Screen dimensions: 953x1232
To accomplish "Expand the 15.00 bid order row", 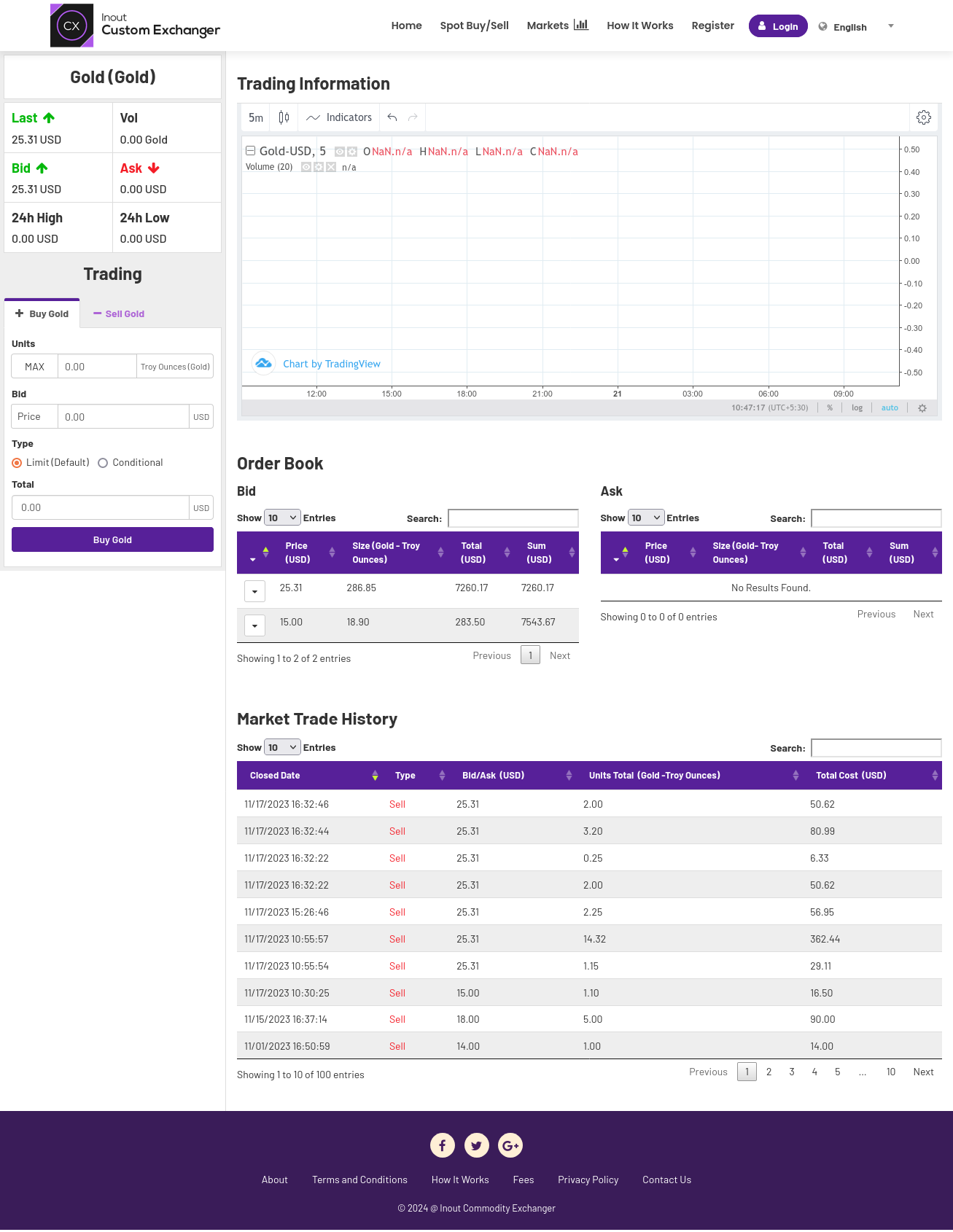I will pyautogui.click(x=254, y=625).
